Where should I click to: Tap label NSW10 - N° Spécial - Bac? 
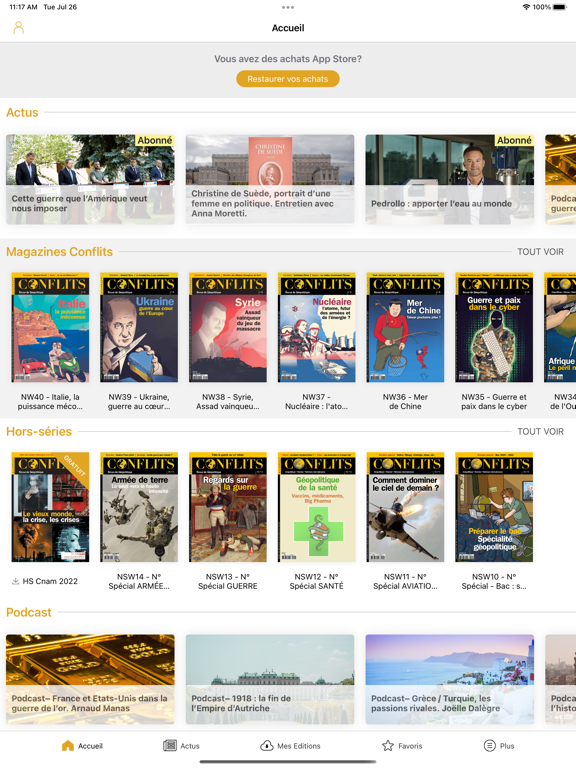click(494, 581)
